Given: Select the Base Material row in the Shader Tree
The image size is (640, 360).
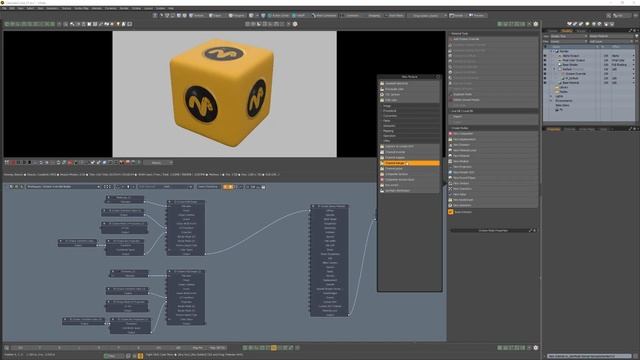Looking at the screenshot, I should pyautogui.click(x=589, y=82).
